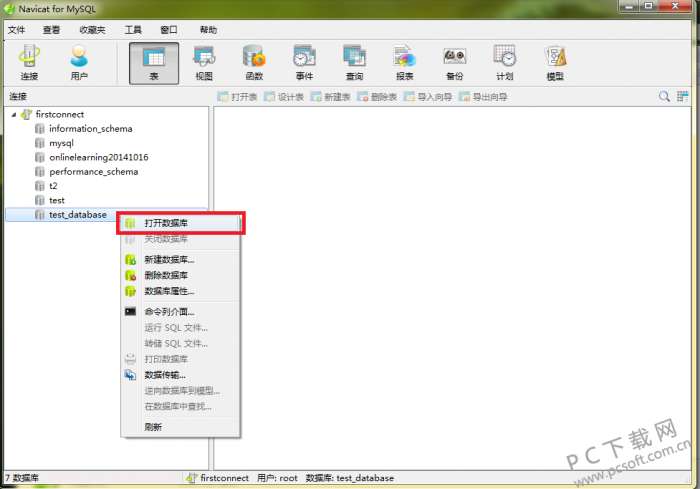Open the 帮助 (Help) menu
This screenshot has height=489, width=700.
pyautogui.click(x=208, y=30)
